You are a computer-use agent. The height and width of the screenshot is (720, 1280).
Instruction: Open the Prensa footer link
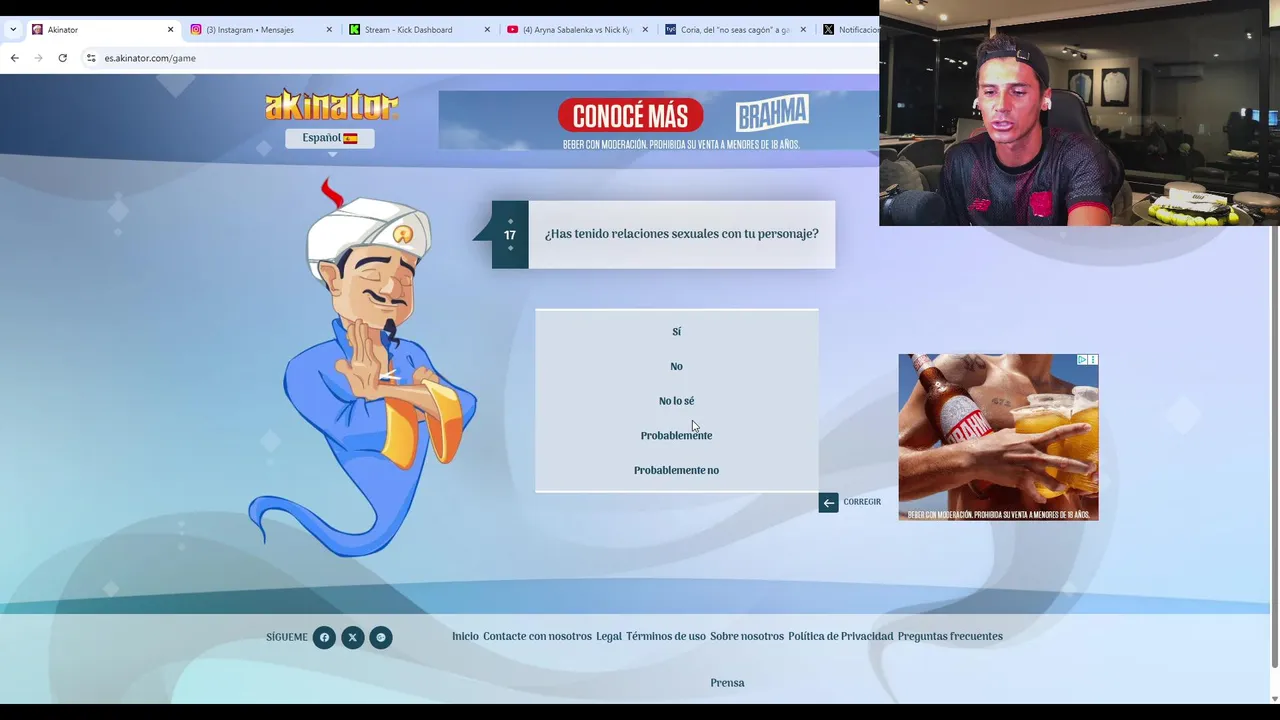coord(727,683)
